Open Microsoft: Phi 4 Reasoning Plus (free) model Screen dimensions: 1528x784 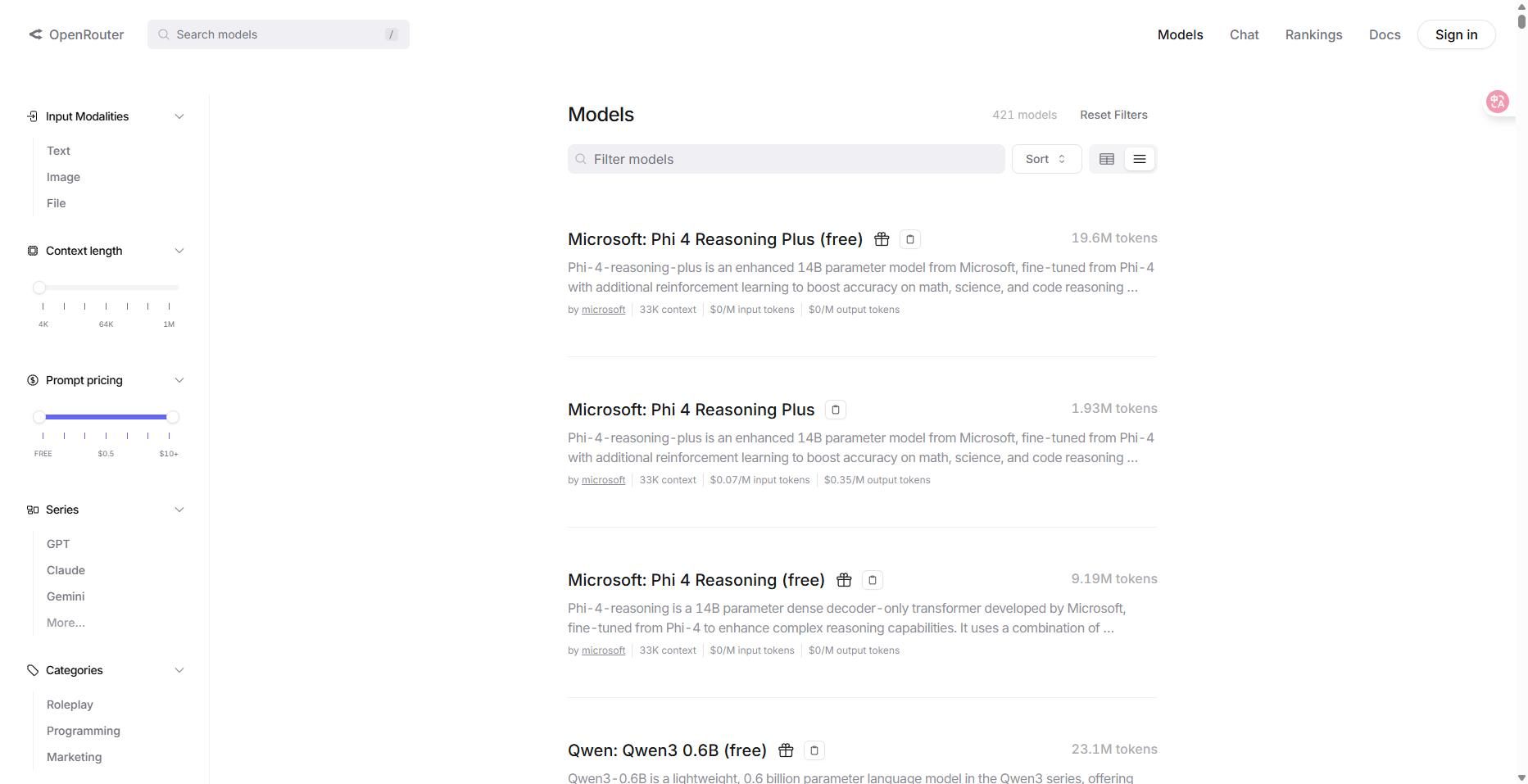pos(715,239)
